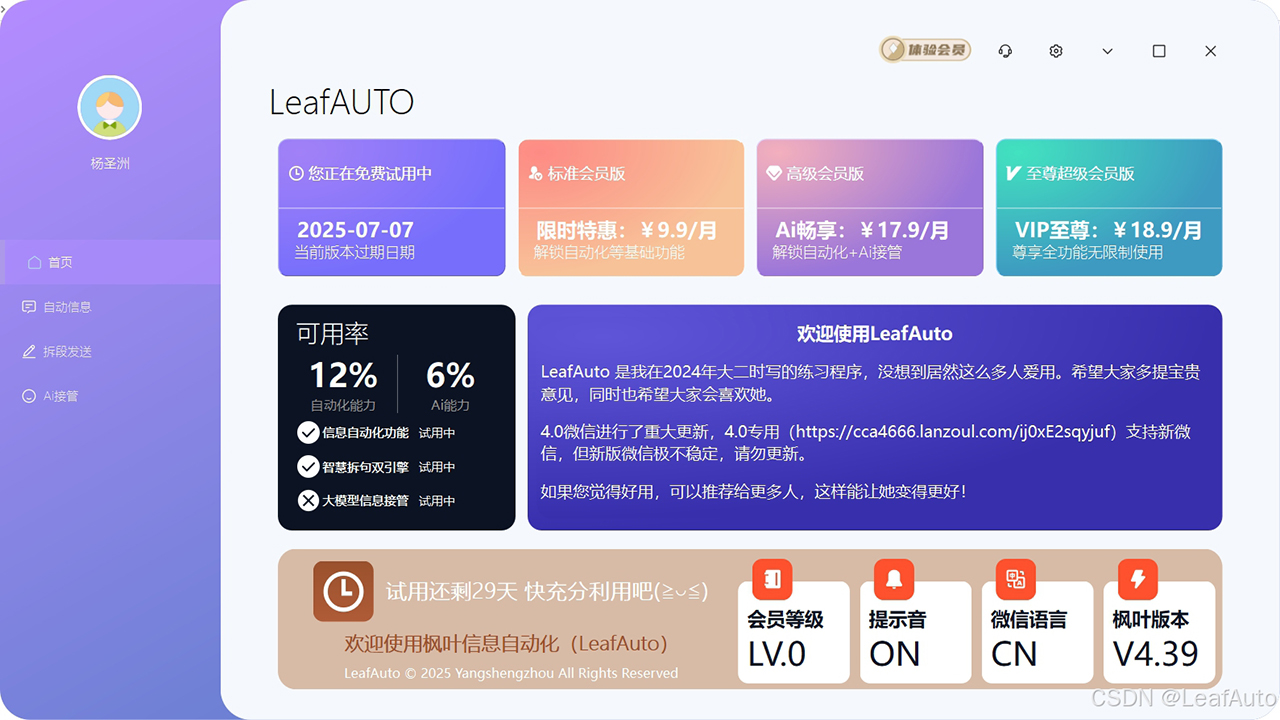1280x720 pixels.
Task: Click the 提示音 bell icon
Action: 892,579
